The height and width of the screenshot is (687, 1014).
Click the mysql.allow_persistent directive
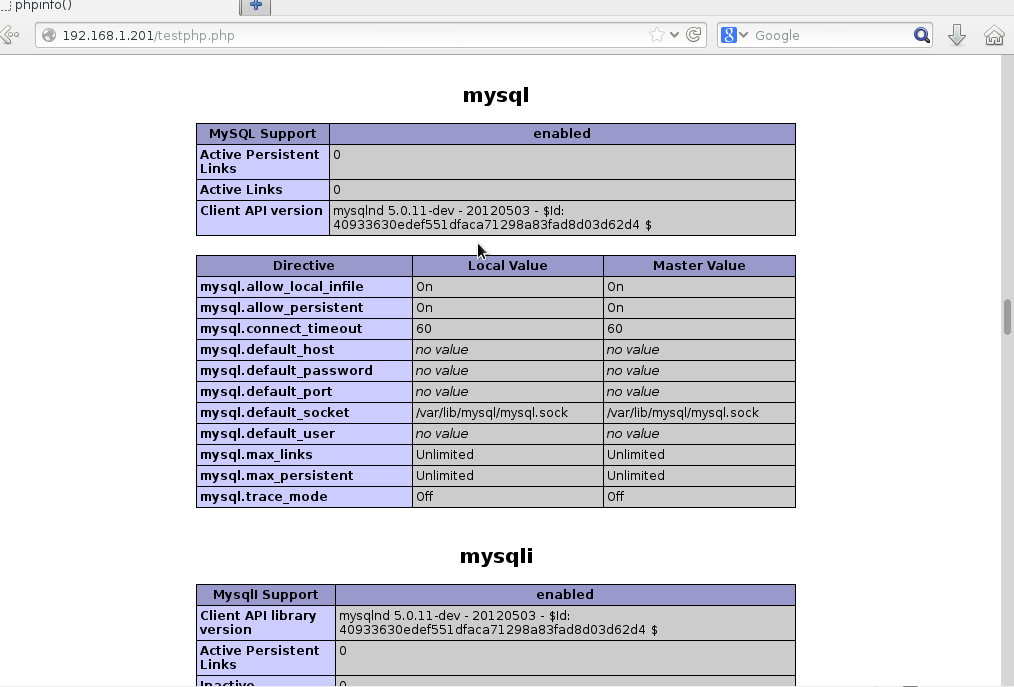[304, 308]
